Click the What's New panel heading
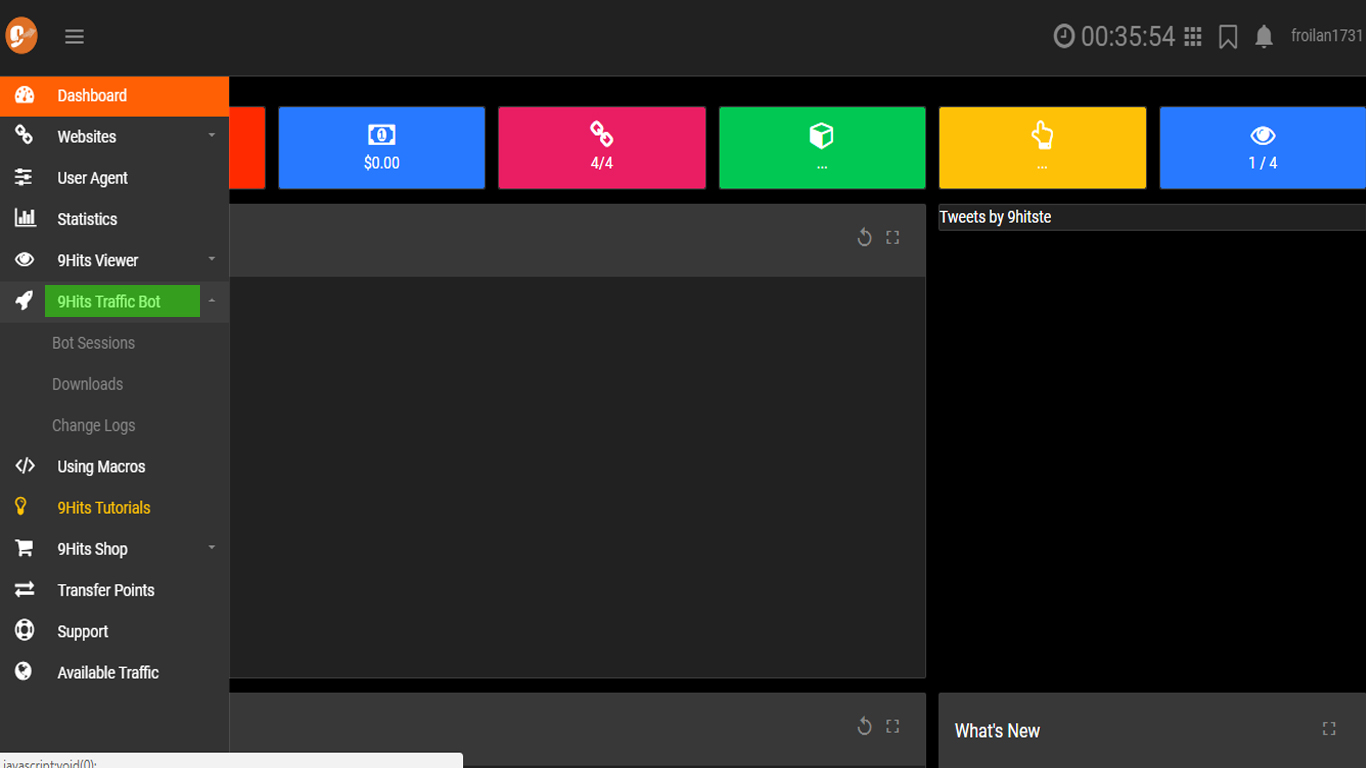 pyautogui.click(x=997, y=731)
